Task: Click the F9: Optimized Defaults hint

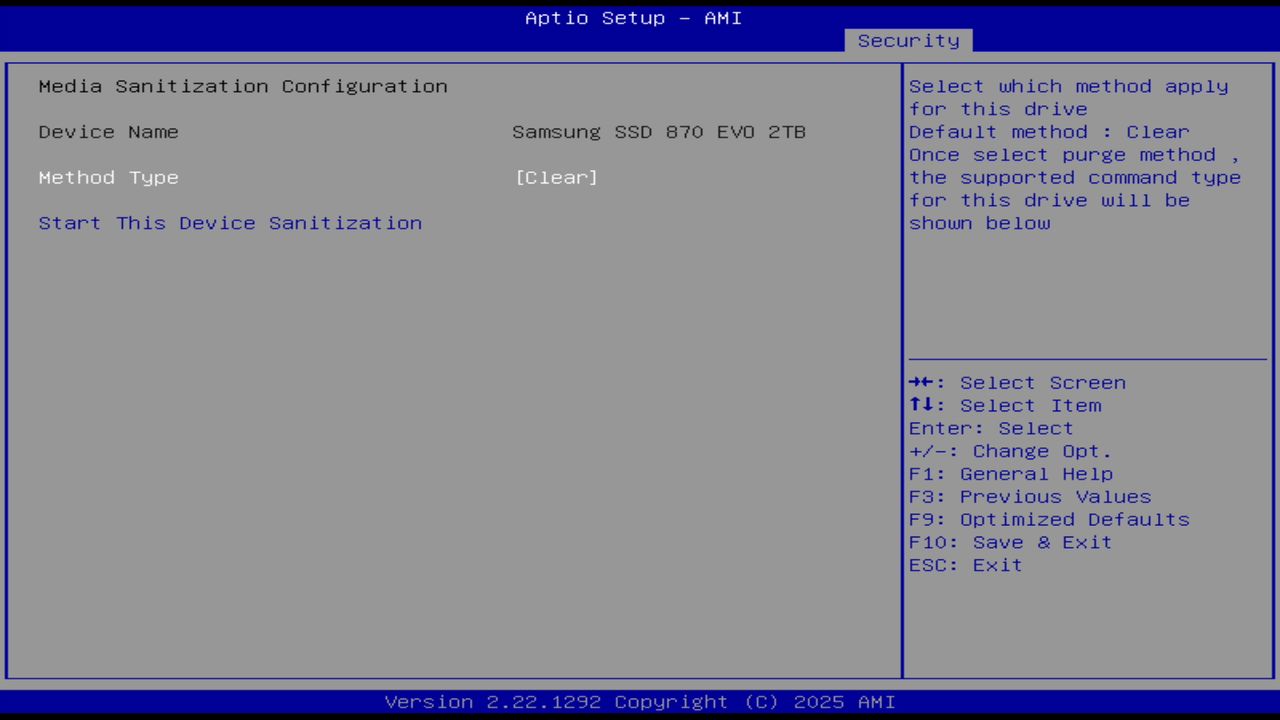Action: 1049,520
